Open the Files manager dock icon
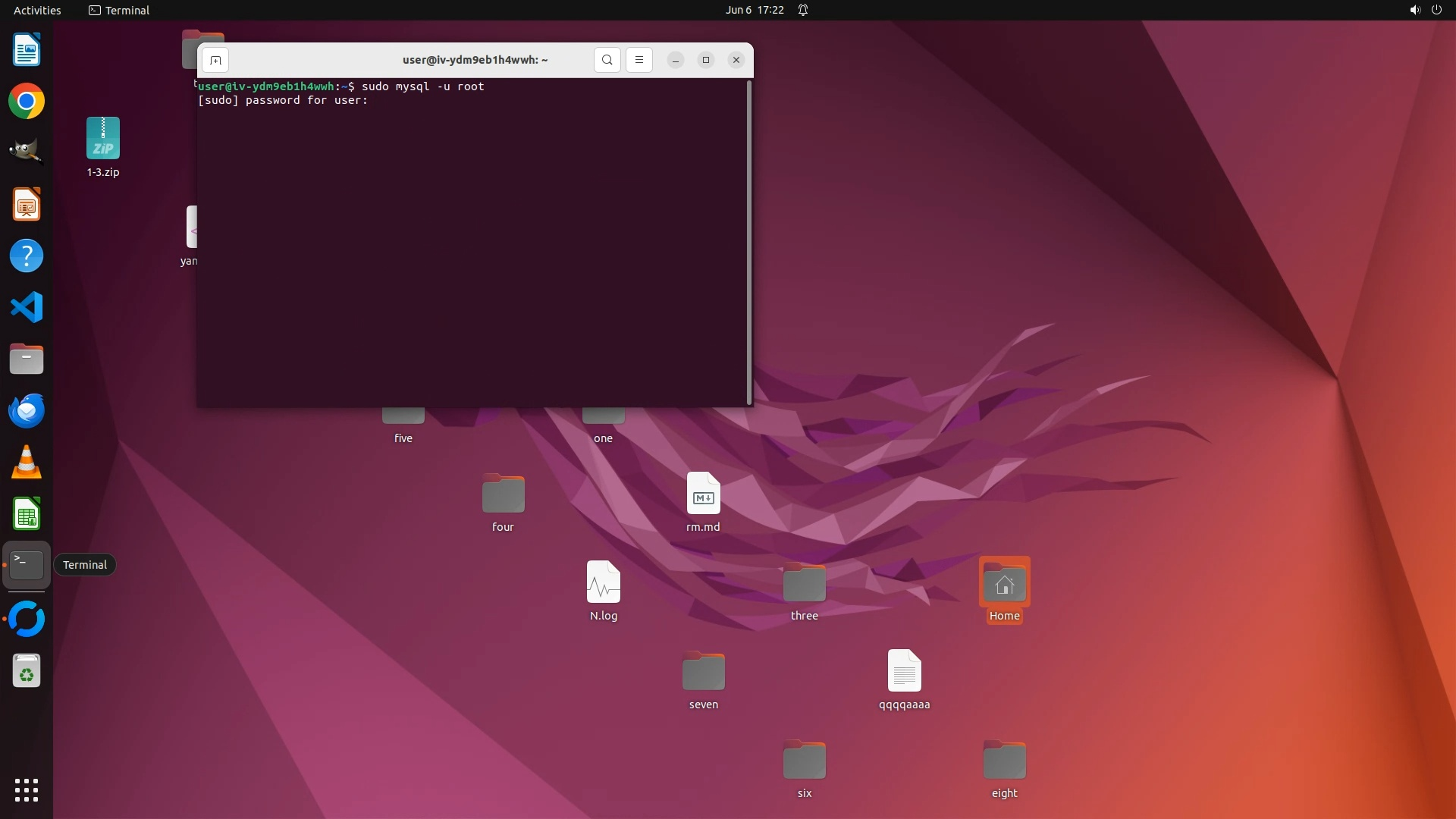Viewport: 1456px width, 819px height. tap(27, 359)
